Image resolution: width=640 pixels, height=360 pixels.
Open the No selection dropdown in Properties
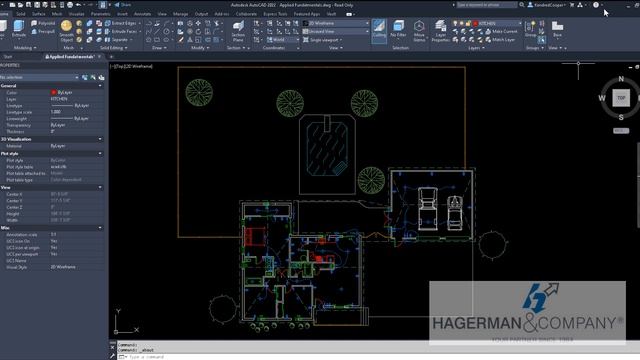[40, 77]
